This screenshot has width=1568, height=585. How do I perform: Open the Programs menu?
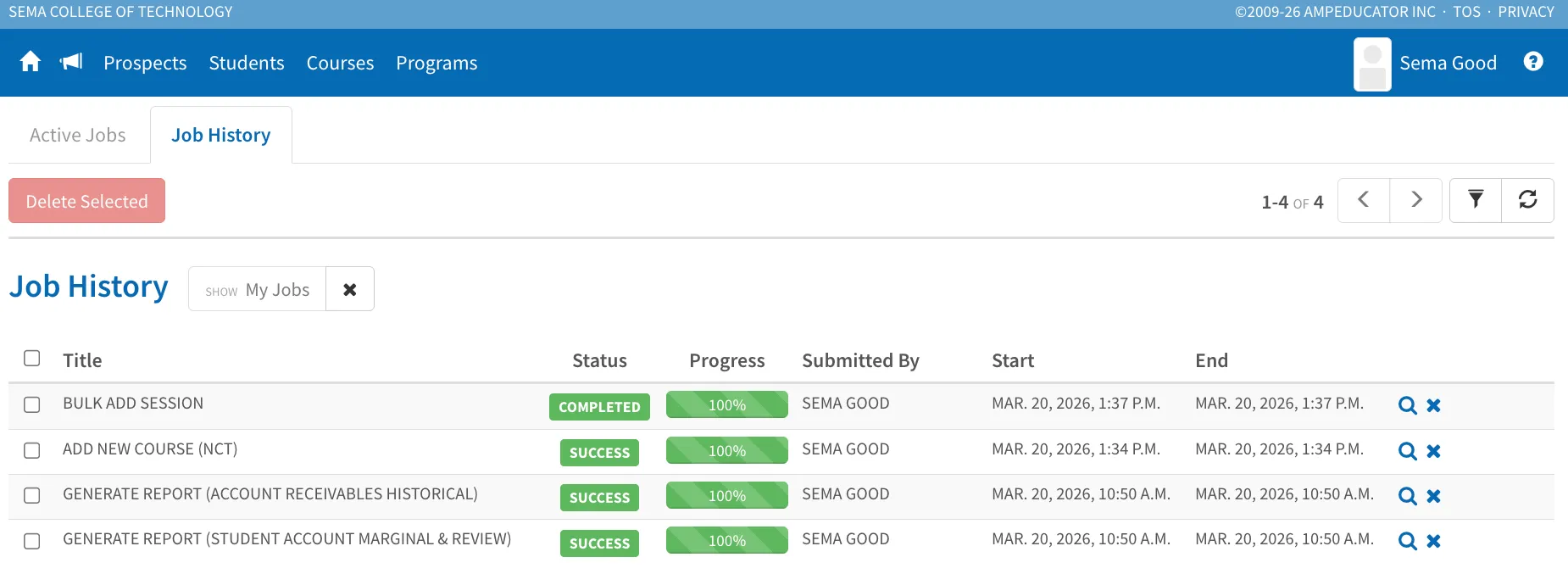[x=436, y=63]
